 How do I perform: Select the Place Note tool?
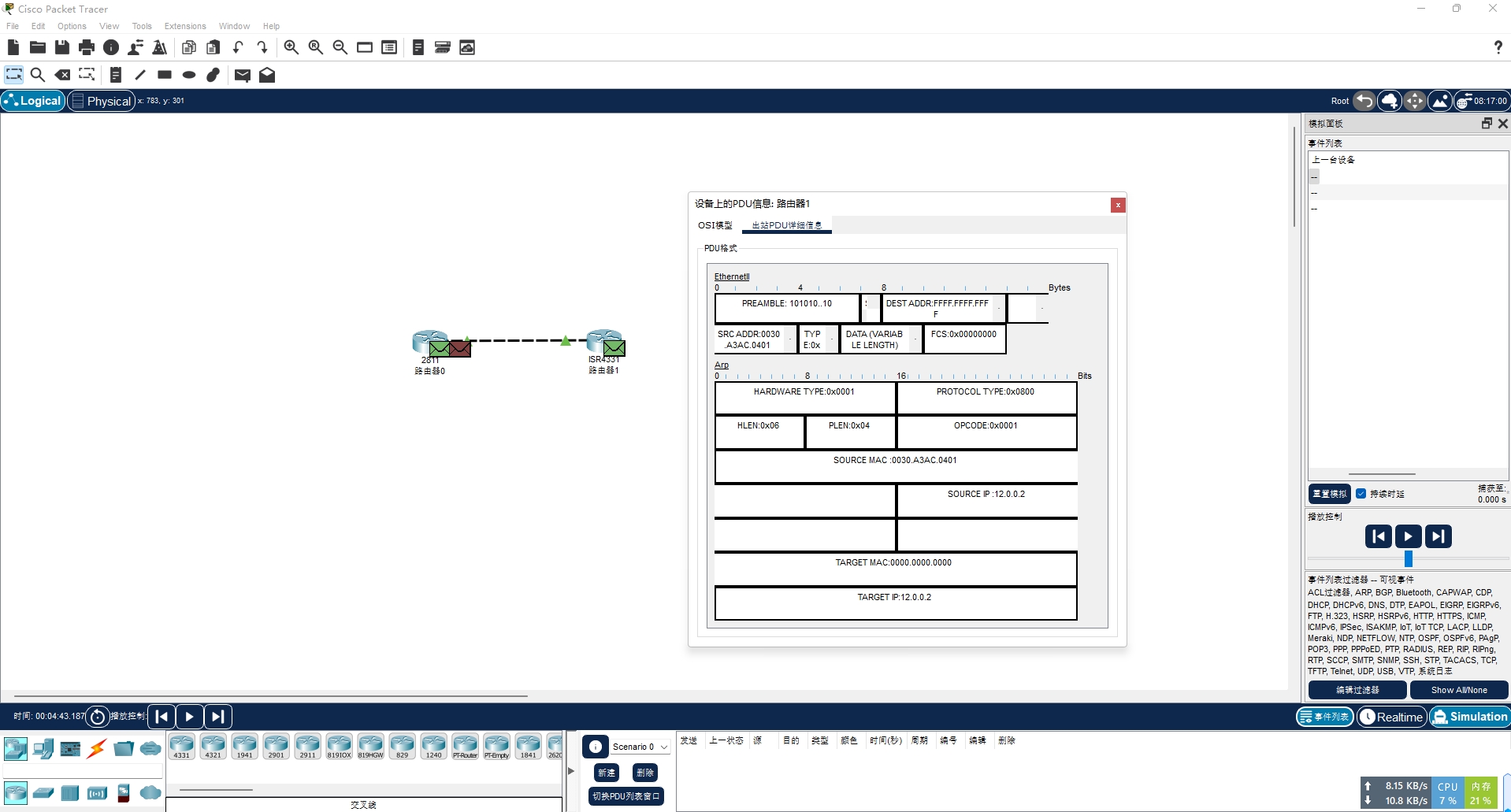(x=116, y=75)
